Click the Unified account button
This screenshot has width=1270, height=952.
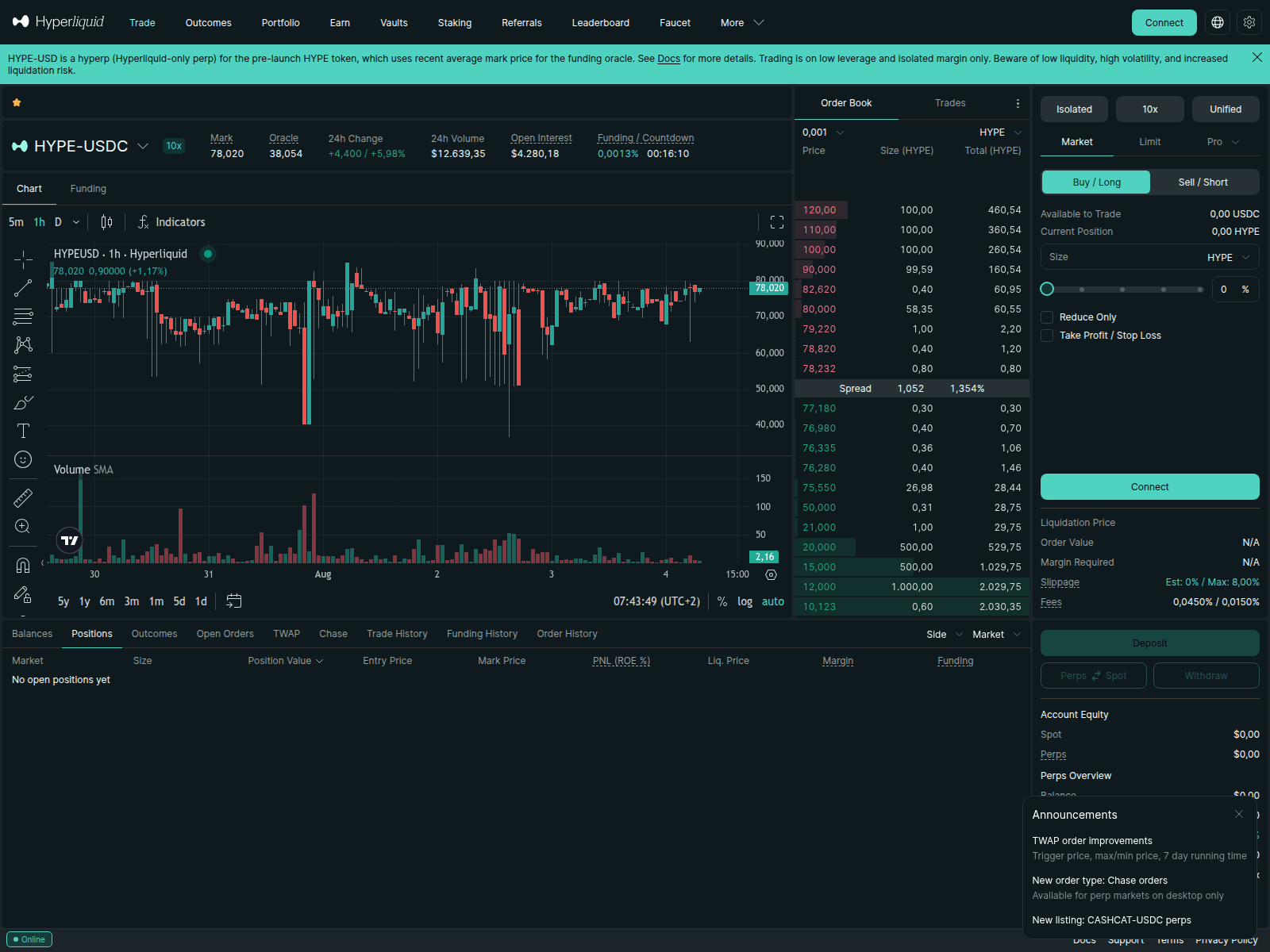pos(1226,109)
